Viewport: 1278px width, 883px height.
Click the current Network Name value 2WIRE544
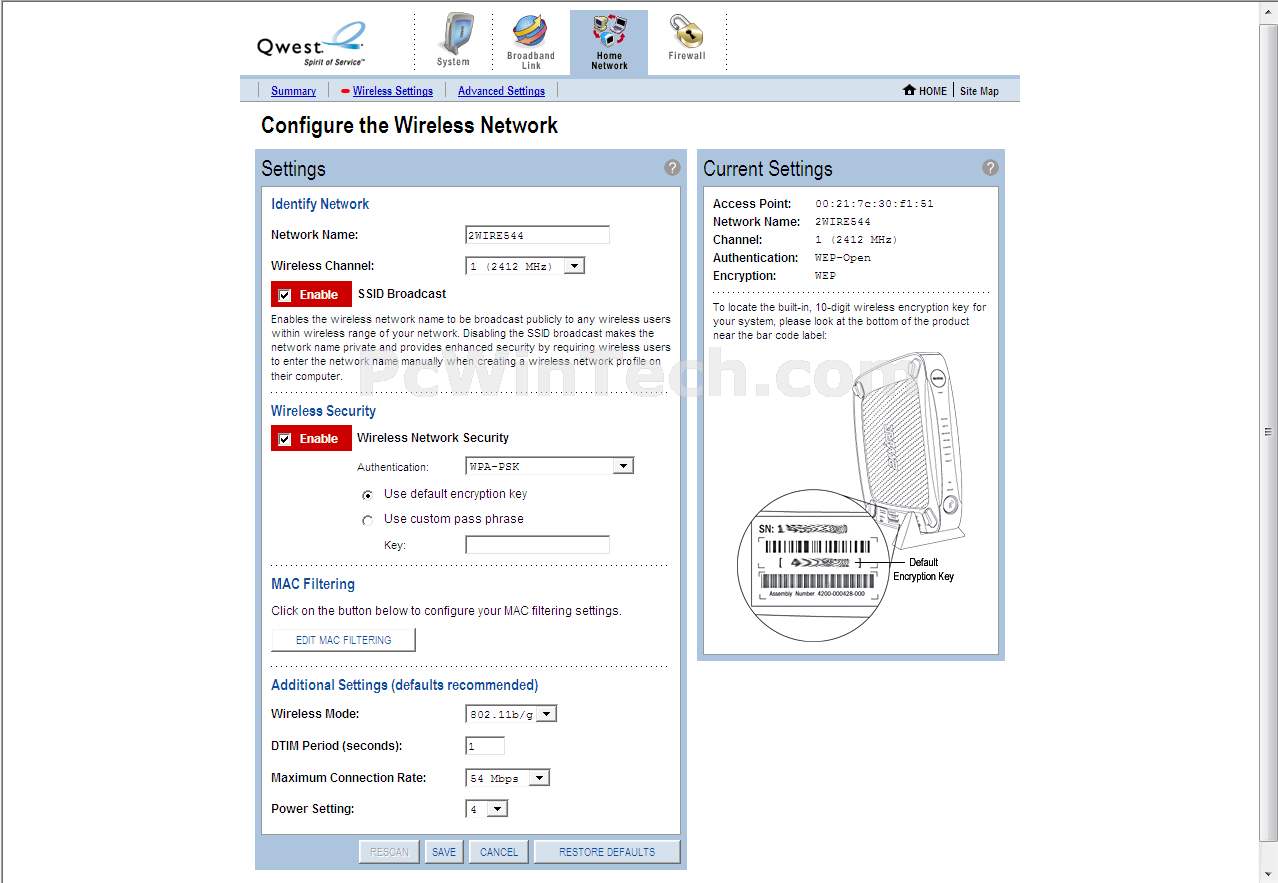pos(843,222)
